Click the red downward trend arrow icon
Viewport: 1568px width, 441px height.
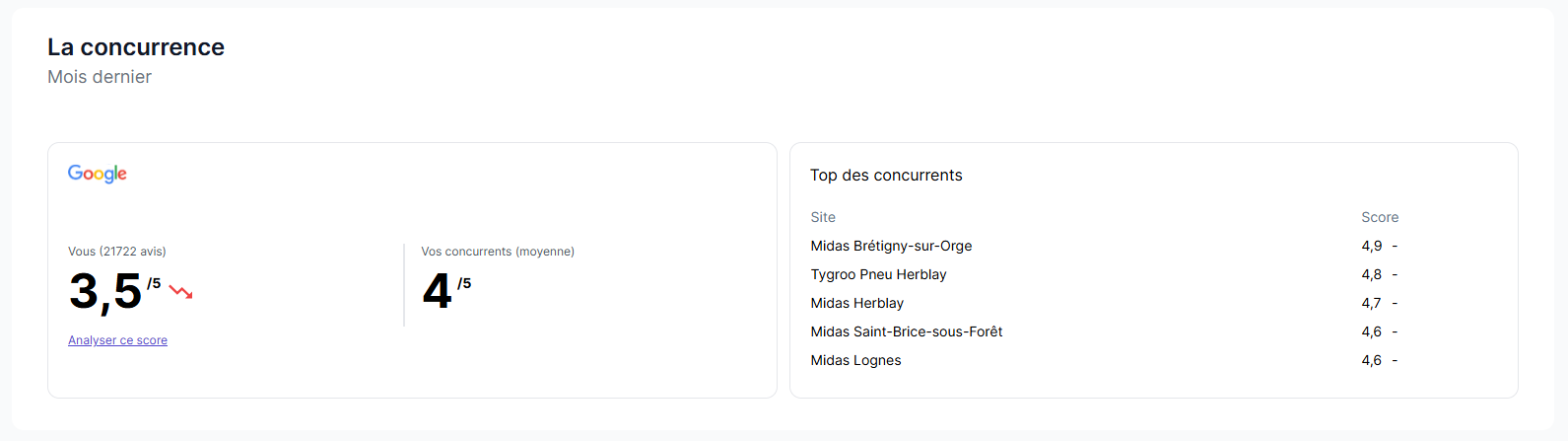180,292
